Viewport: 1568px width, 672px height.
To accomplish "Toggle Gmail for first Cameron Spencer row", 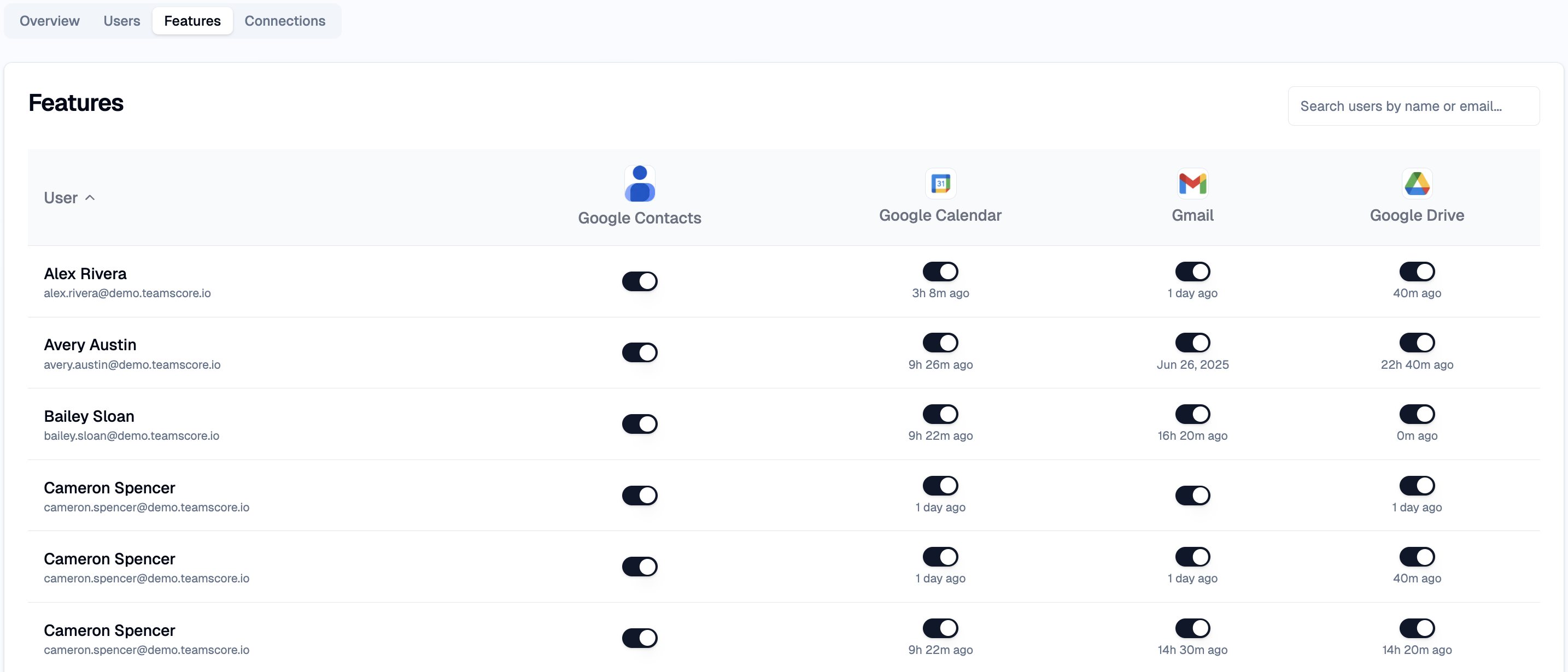I will 1192,495.
